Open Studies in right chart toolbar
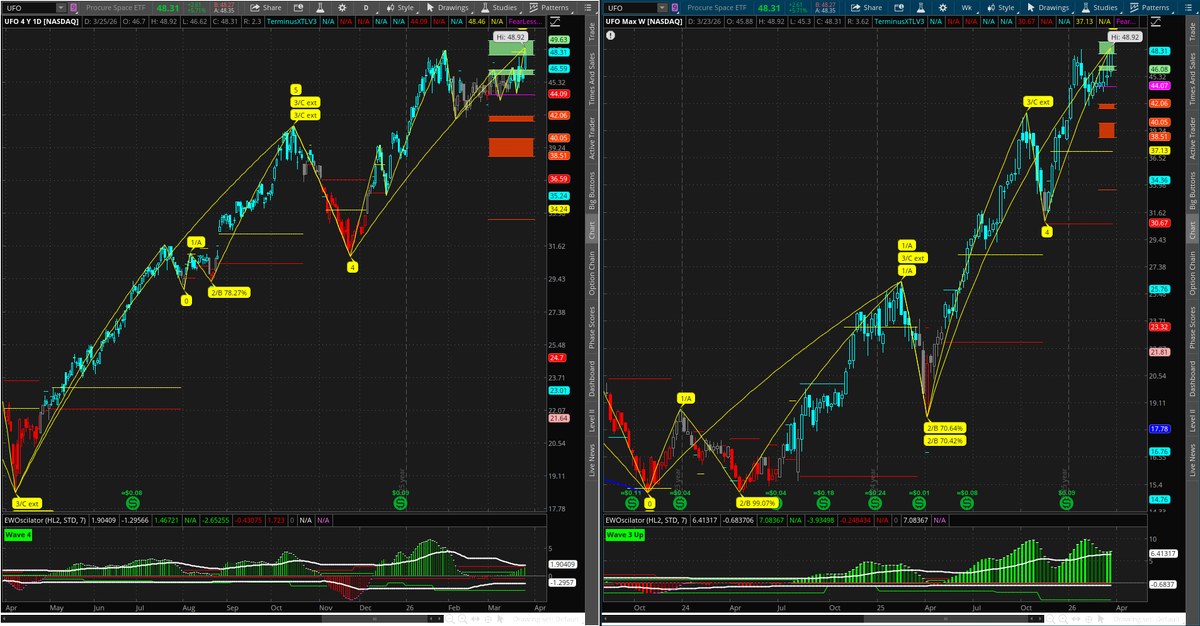The height and width of the screenshot is (626, 1200). point(1099,8)
